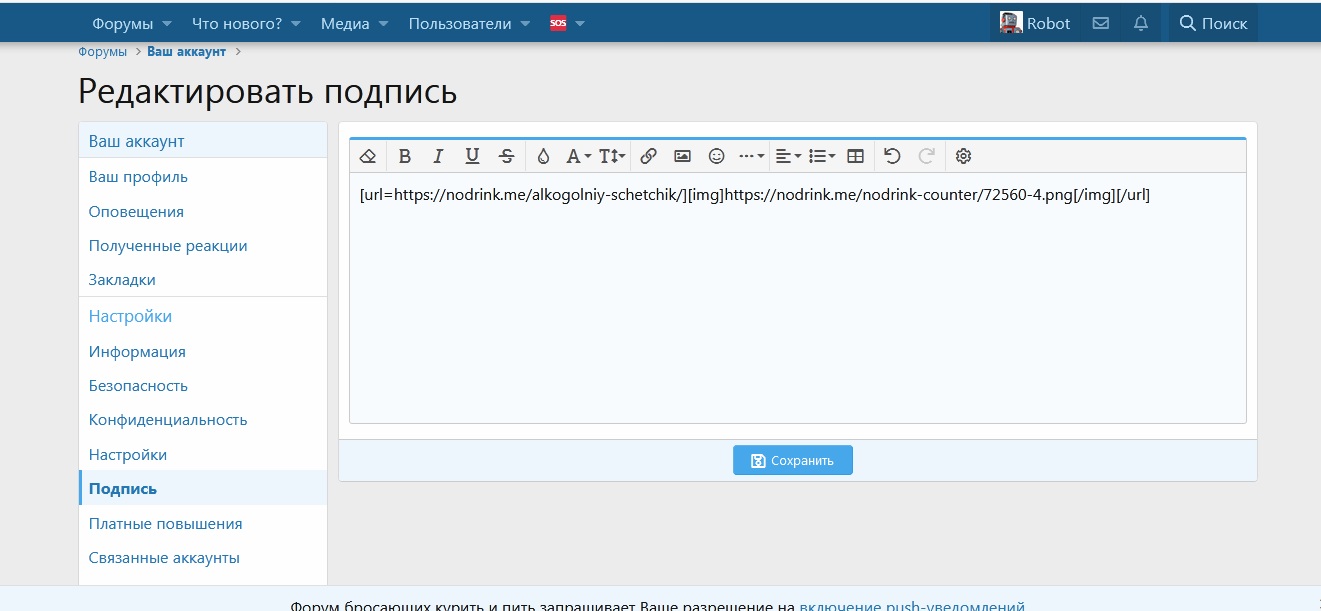Expand the Форумы dropdown arrow
Viewport: 1321px width, 611px height.
(x=166, y=23)
